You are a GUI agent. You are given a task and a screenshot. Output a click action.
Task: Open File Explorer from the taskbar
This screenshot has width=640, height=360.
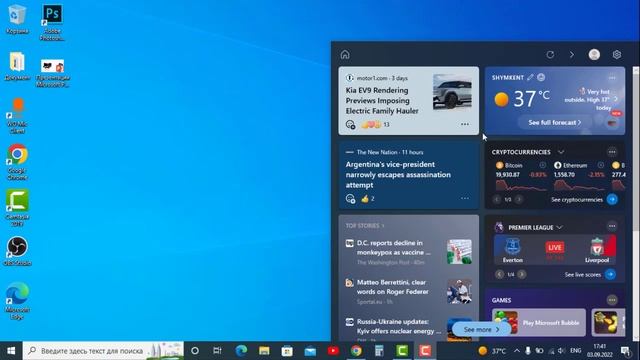click(x=264, y=351)
